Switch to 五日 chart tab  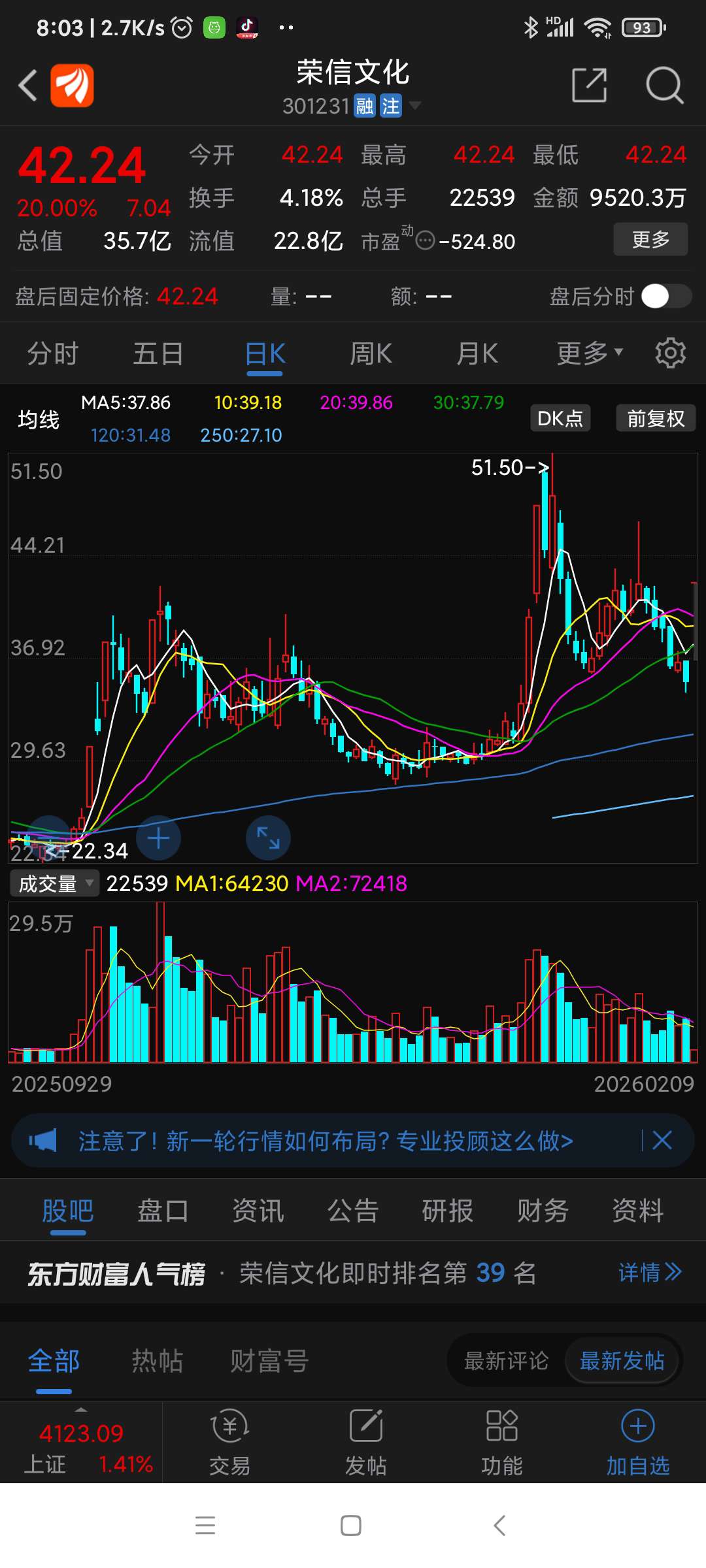click(158, 354)
